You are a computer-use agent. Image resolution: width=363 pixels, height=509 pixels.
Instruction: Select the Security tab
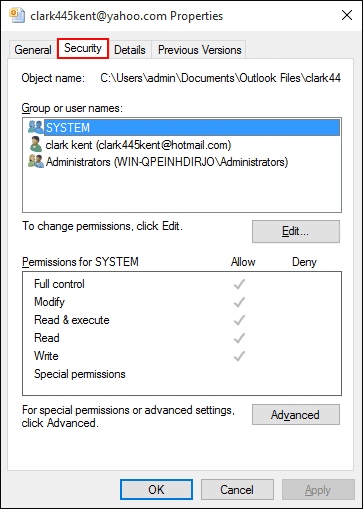point(83,48)
